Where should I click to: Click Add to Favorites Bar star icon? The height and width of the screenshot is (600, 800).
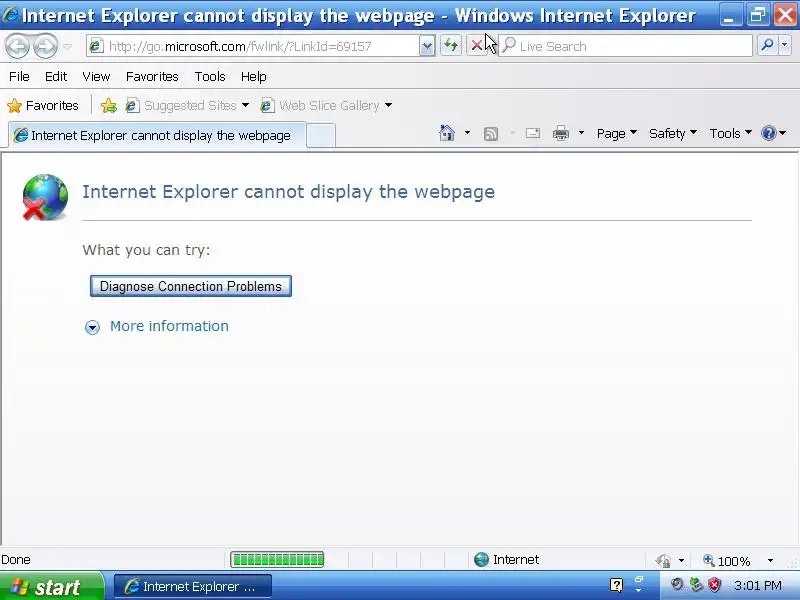(109, 106)
